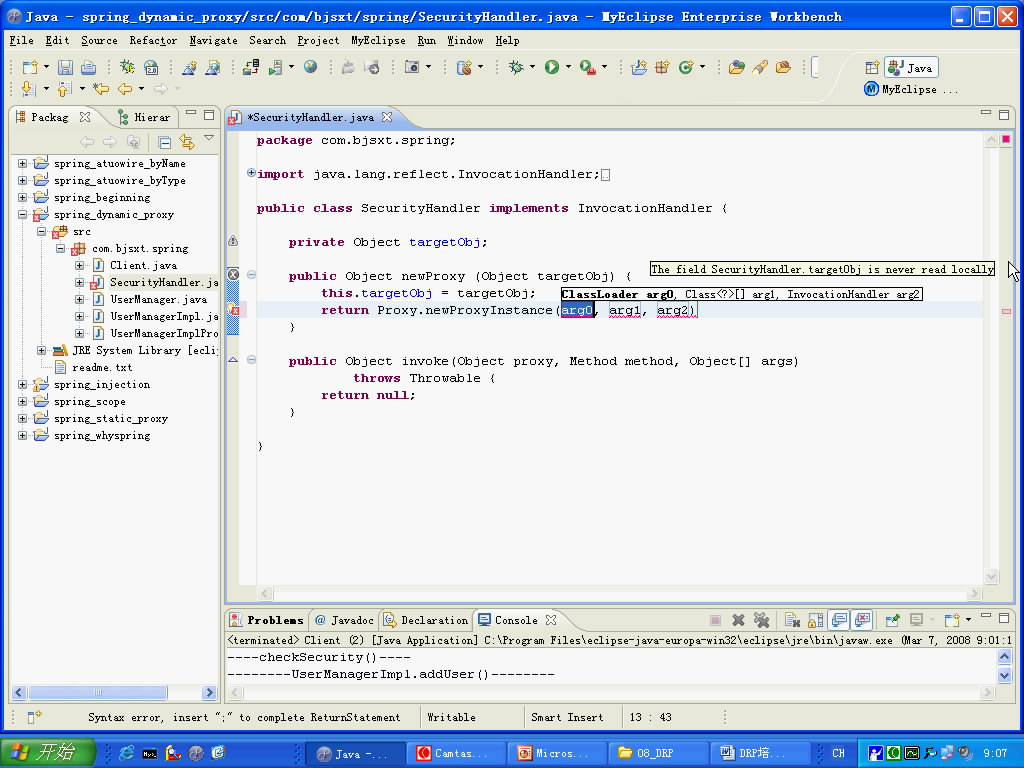The image size is (1024, 768).
Task: Click the green Run button in toolbar
Action: tap(551, 67)
